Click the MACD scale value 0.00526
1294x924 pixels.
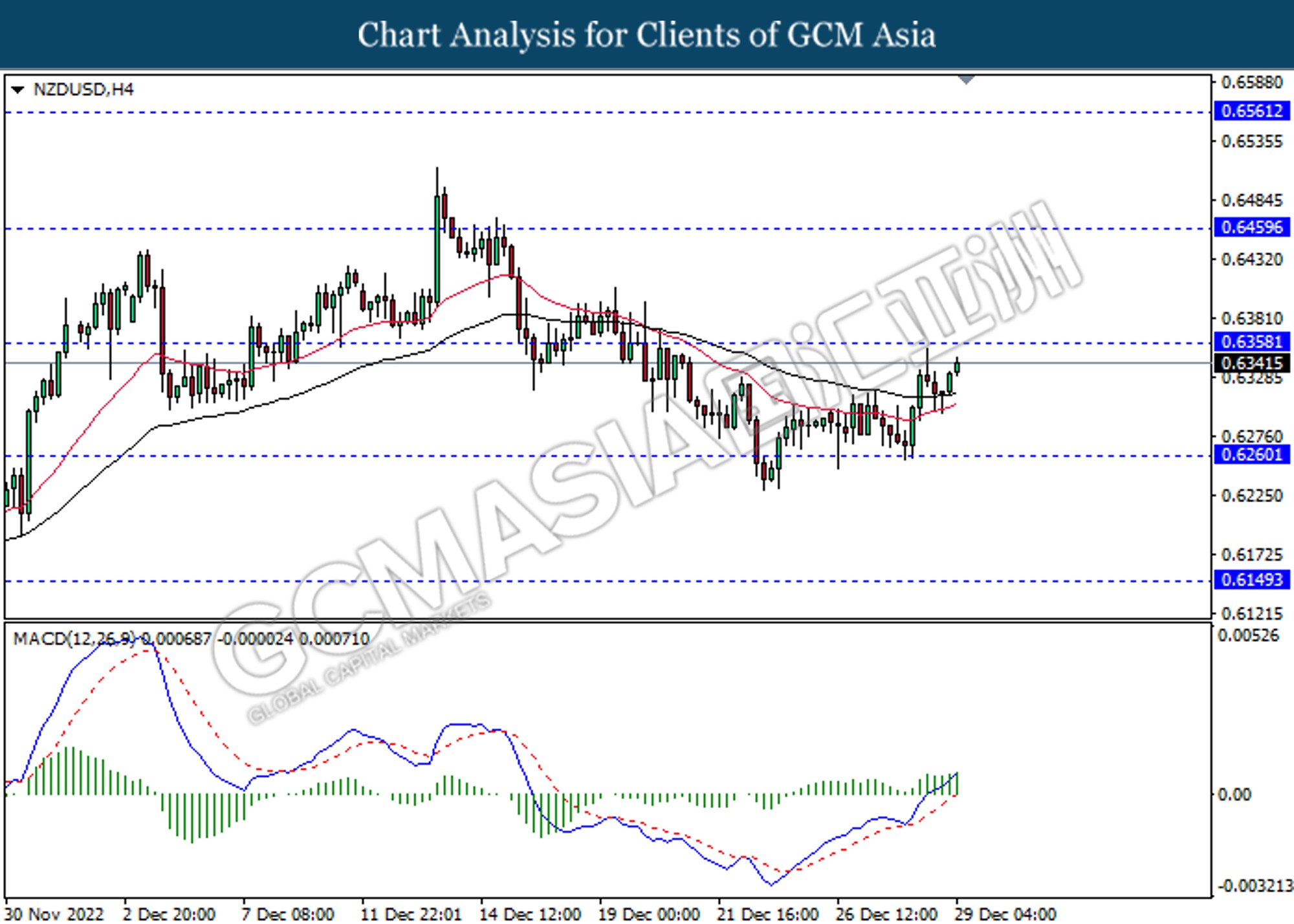click(x=1248, y=636)
